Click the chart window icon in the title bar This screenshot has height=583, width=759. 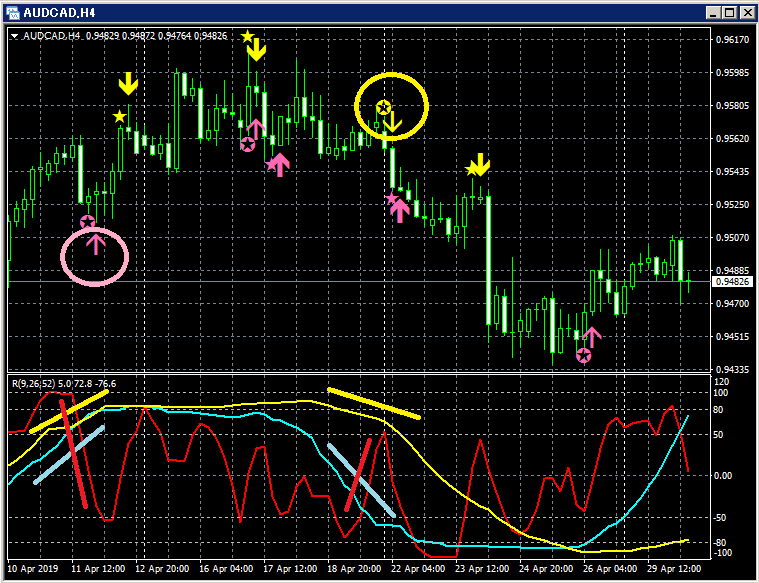point(13,13)
